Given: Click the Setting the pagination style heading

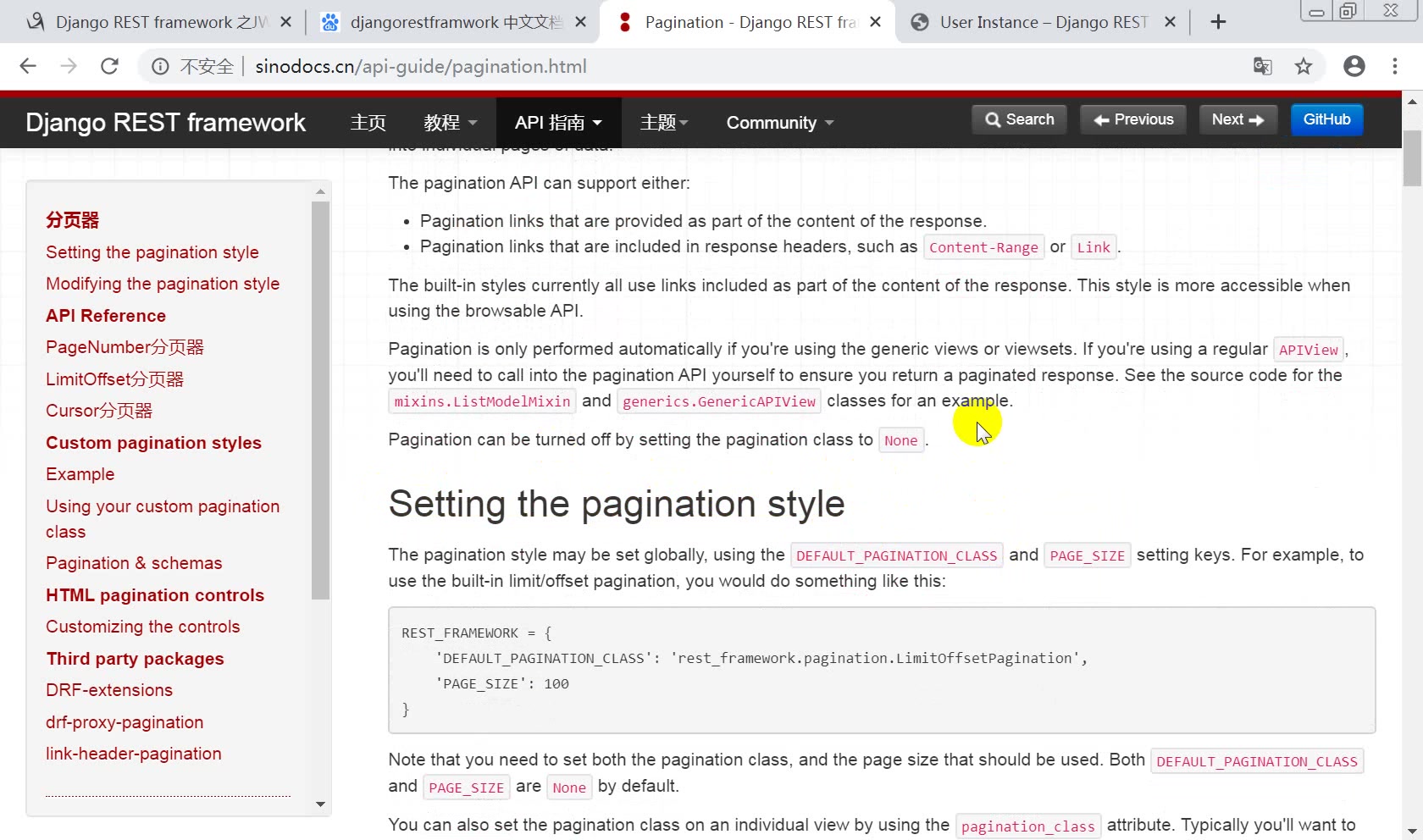Looking at the screenshot, I should pos(617,504).
